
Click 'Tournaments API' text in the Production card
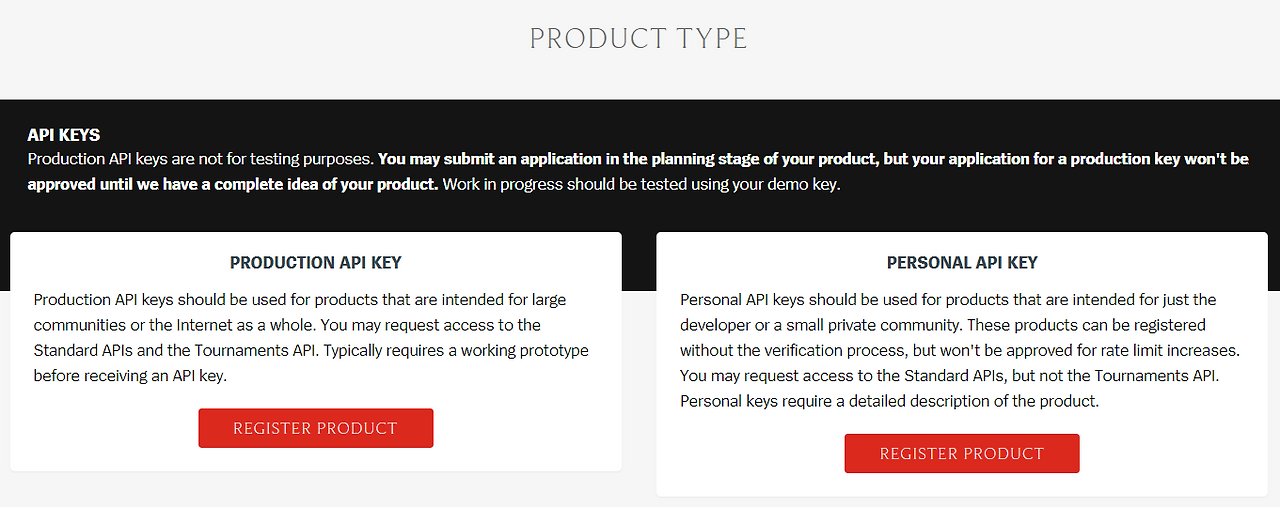point(267,351)
